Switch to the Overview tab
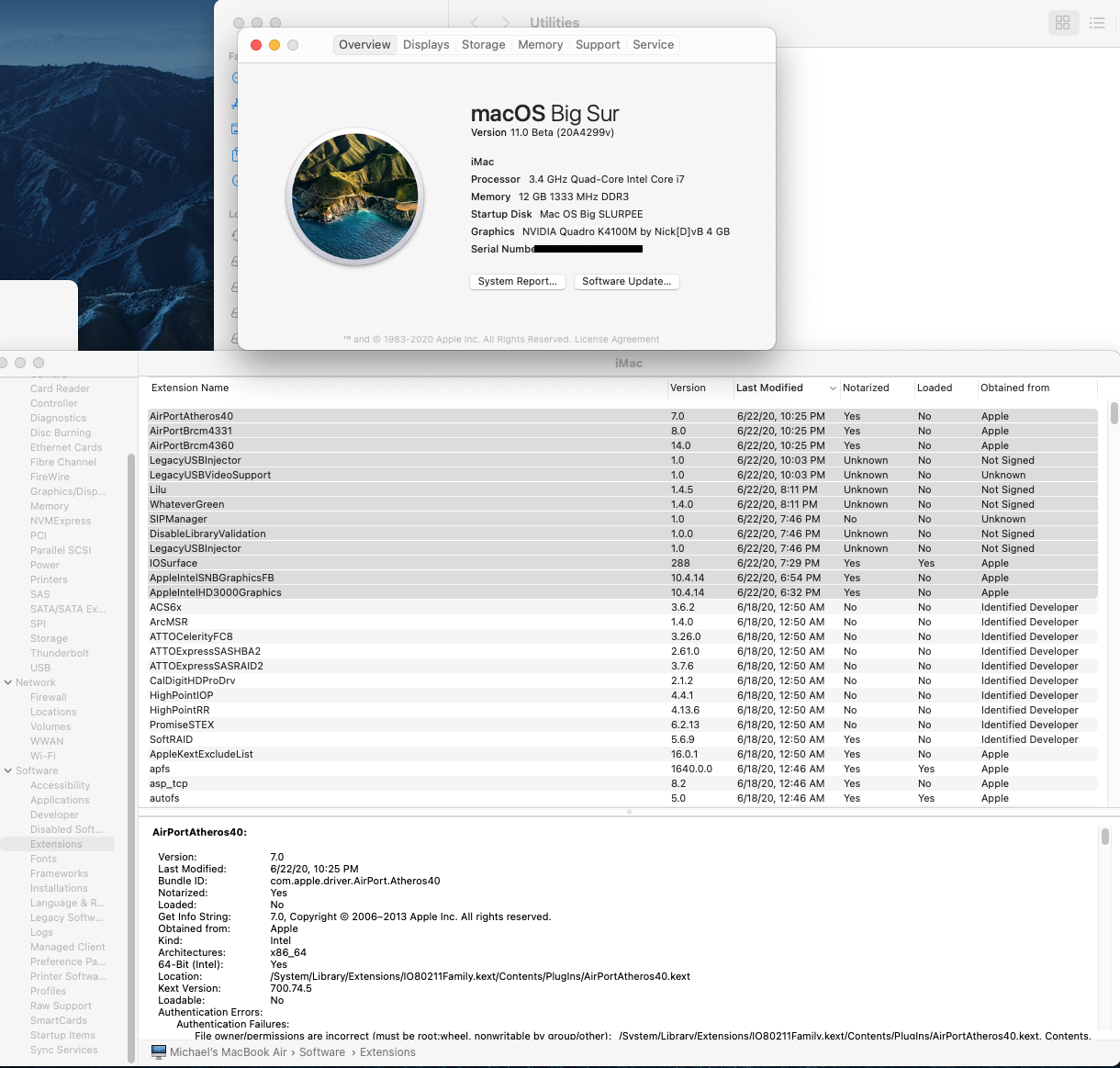This screenshot has height=1068, width=1120. point(364,44)
